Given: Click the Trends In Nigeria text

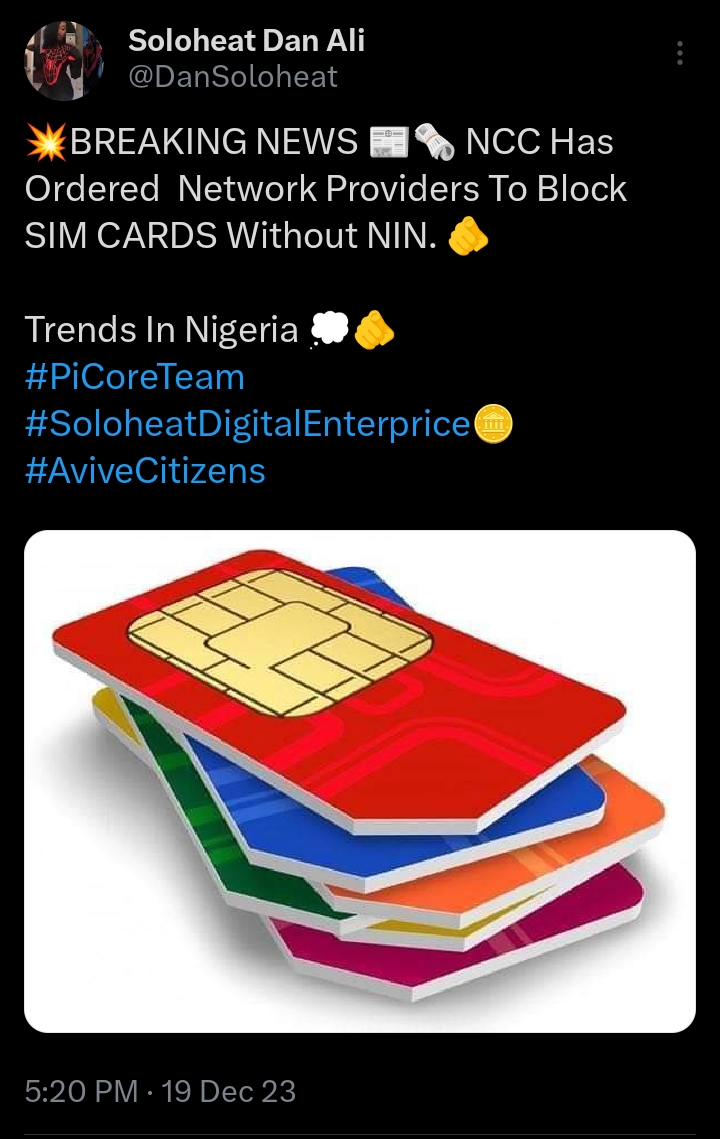Looking at the screenshot, I should [161, 330].
